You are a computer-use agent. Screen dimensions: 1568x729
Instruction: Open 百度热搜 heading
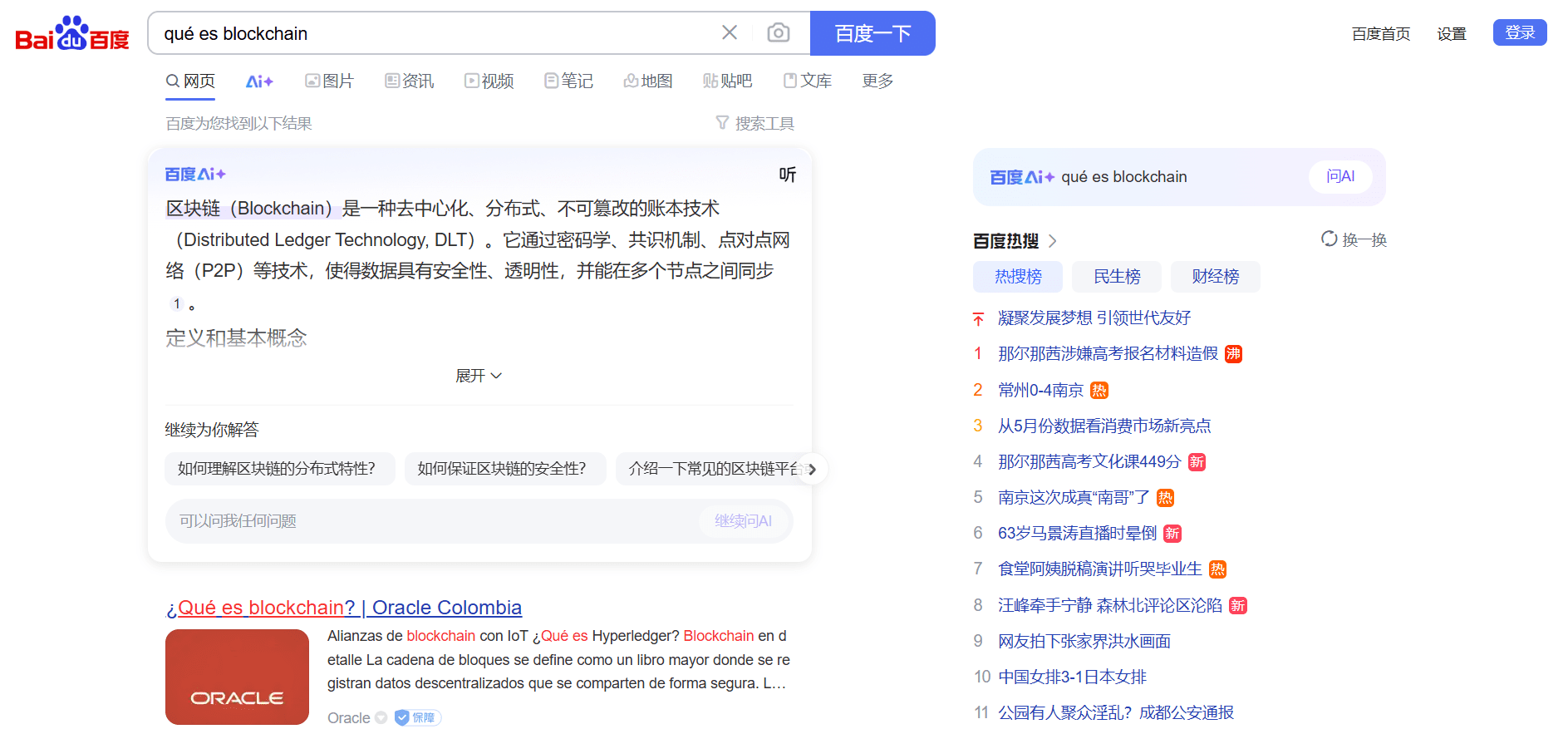[x=1005, y=241]
